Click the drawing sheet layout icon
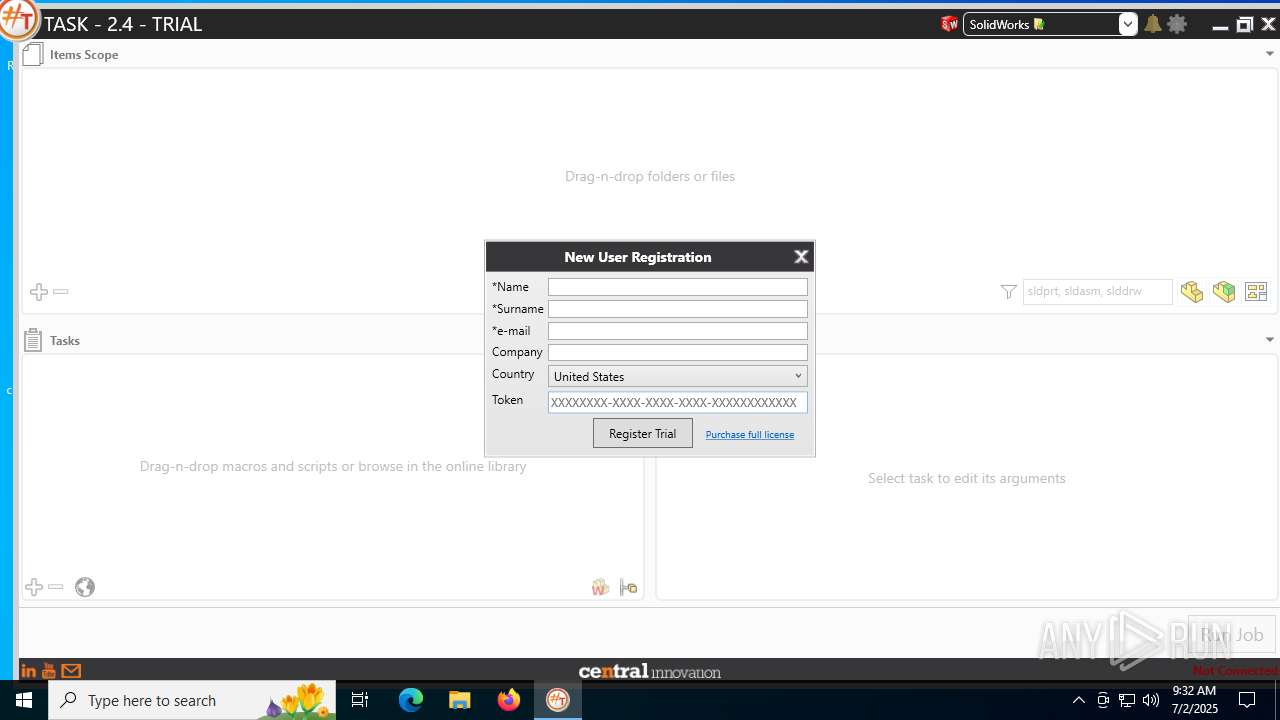The width and height of the screenshot is (1280, 720). [1256, 292]
